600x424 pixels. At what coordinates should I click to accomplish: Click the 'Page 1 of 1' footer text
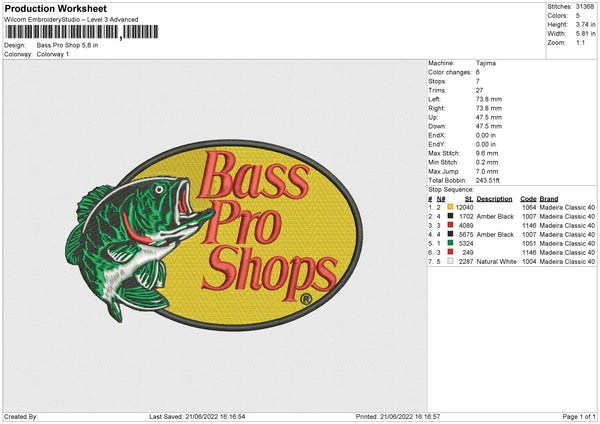click(579, 416)
